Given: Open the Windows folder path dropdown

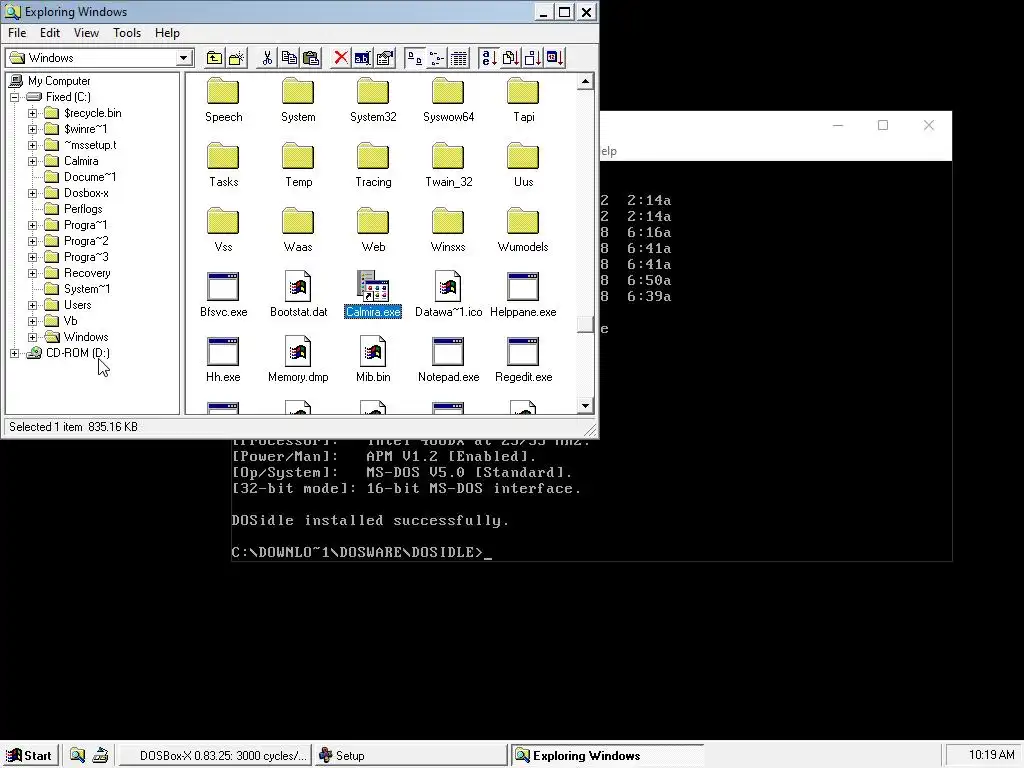Looking at the screenshot, I should pyautogui.click(x=184, y=58).
